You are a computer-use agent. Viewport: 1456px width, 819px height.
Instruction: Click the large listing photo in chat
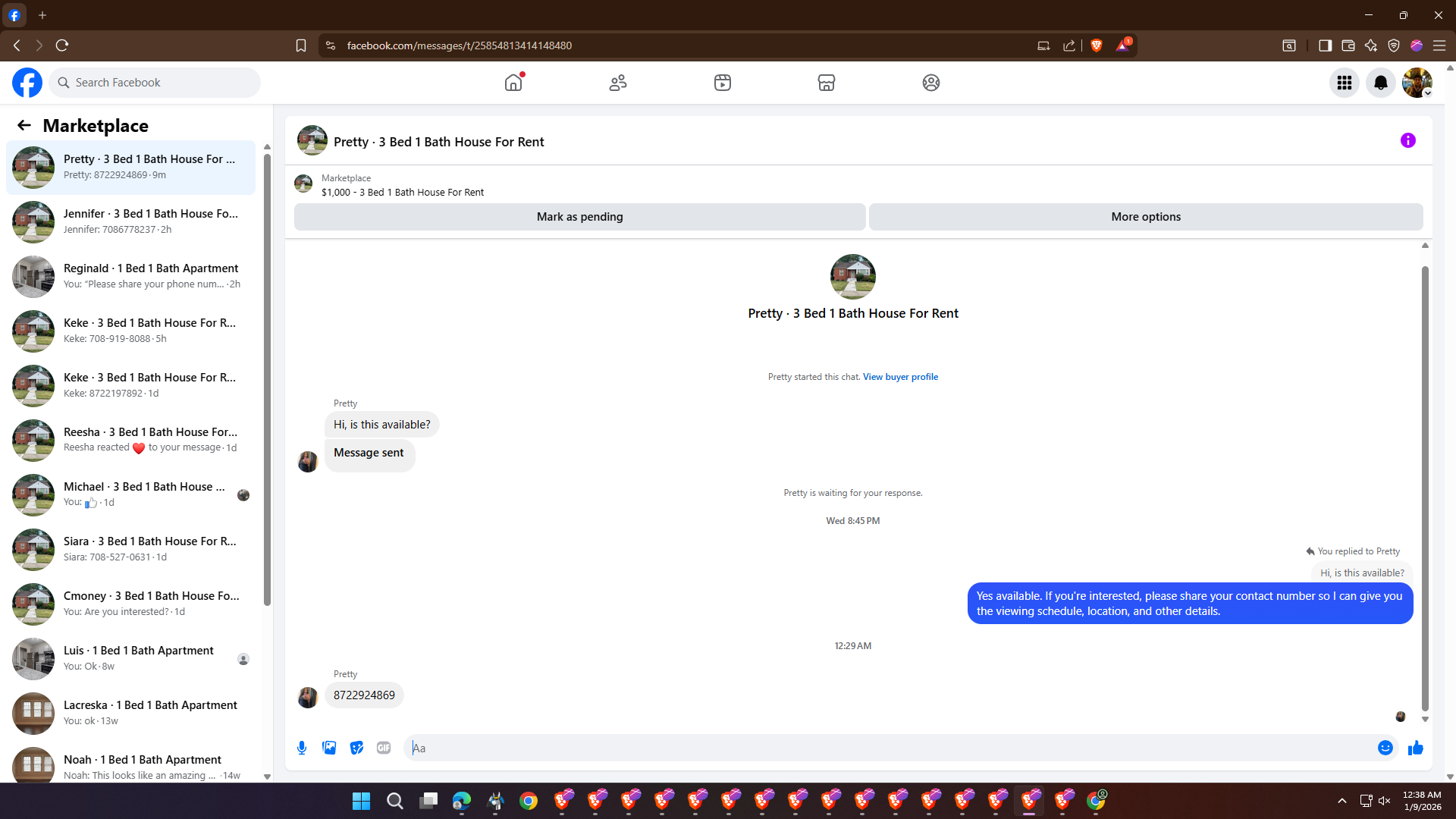coord(853,277)
